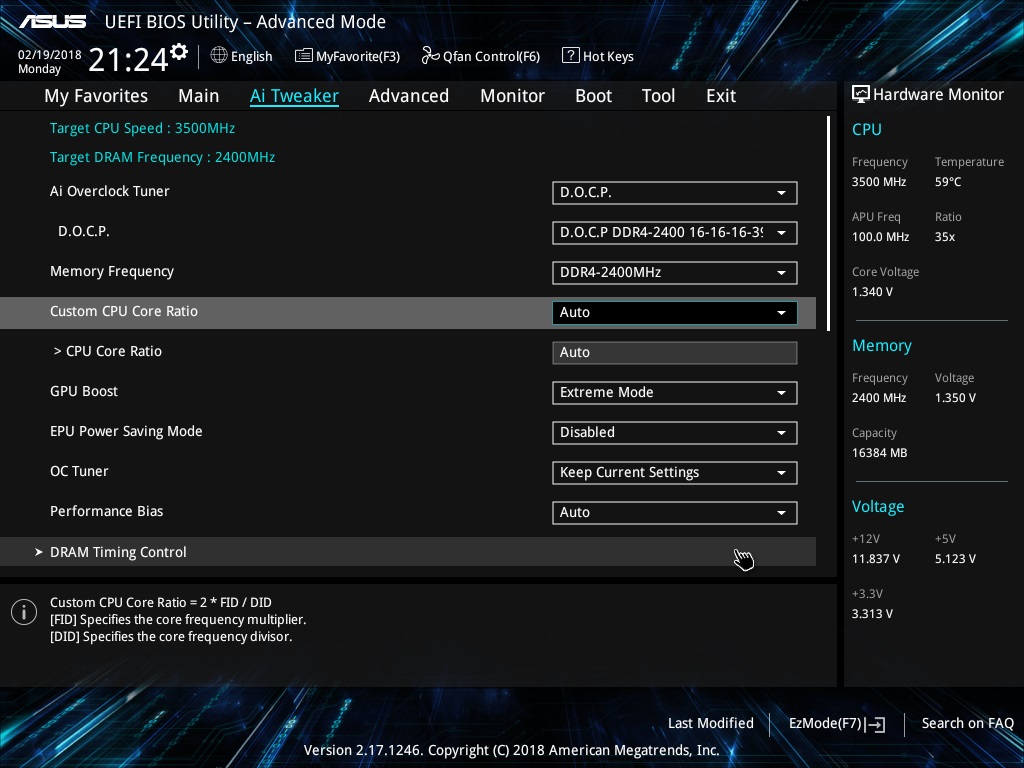The width and height of the screenshot is (1024, 768).
Task: Open the GPU Boost dropdown
Action: (675, 392)
